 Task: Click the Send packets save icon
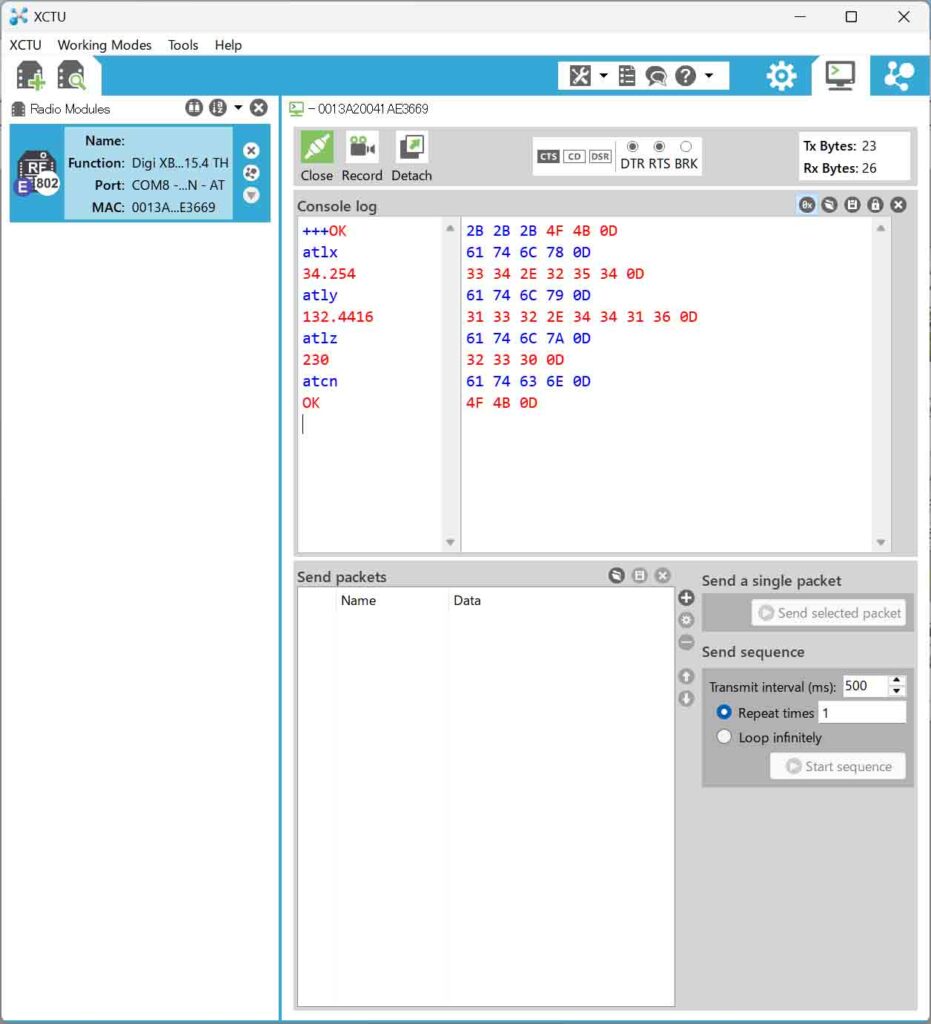[639, 575]
